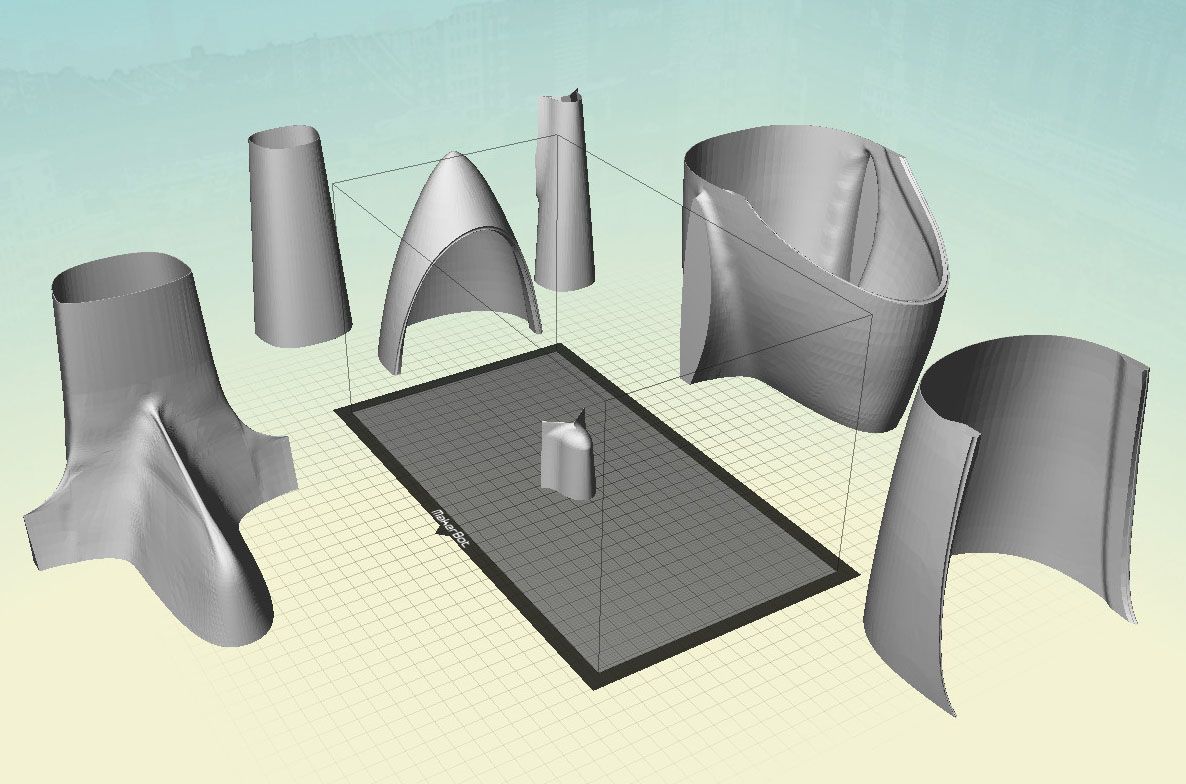Click the nearest bottom corner of the build plate
The image size is (1186, 784).
[603, 685]
